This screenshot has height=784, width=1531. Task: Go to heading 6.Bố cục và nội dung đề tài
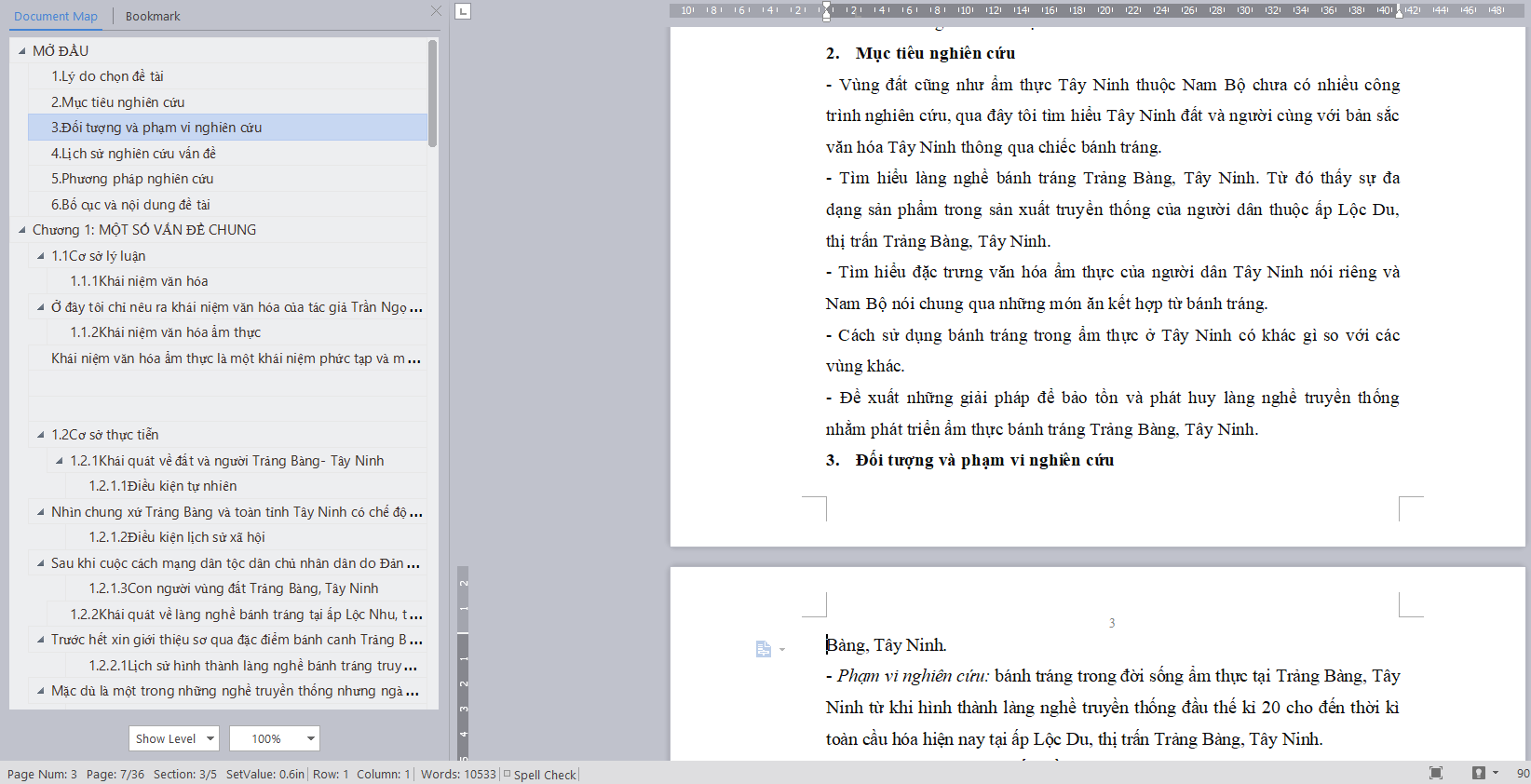point(227,205)
